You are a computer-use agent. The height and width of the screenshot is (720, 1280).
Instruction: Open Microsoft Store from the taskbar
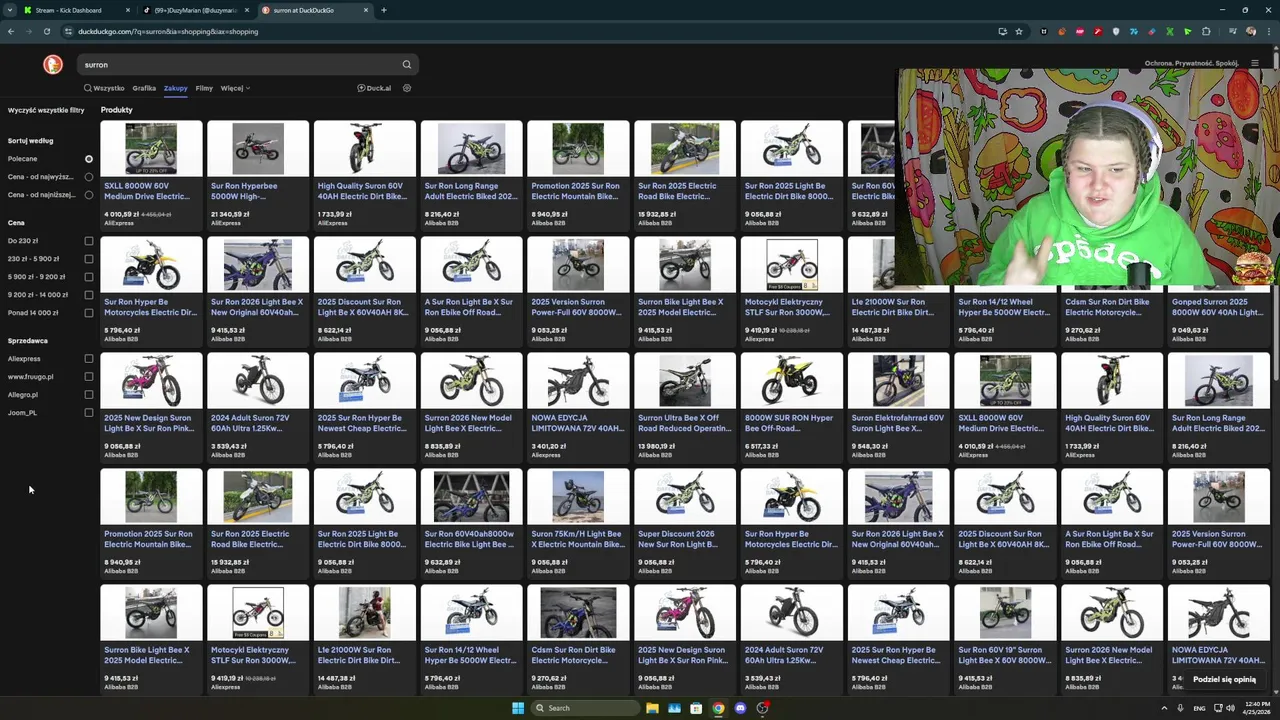coord(696,708)
